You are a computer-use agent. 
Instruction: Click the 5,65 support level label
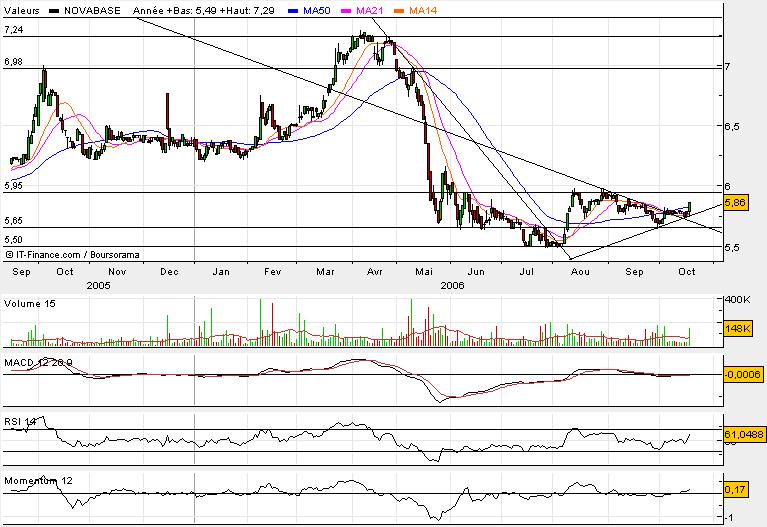(x=13, y=221)
